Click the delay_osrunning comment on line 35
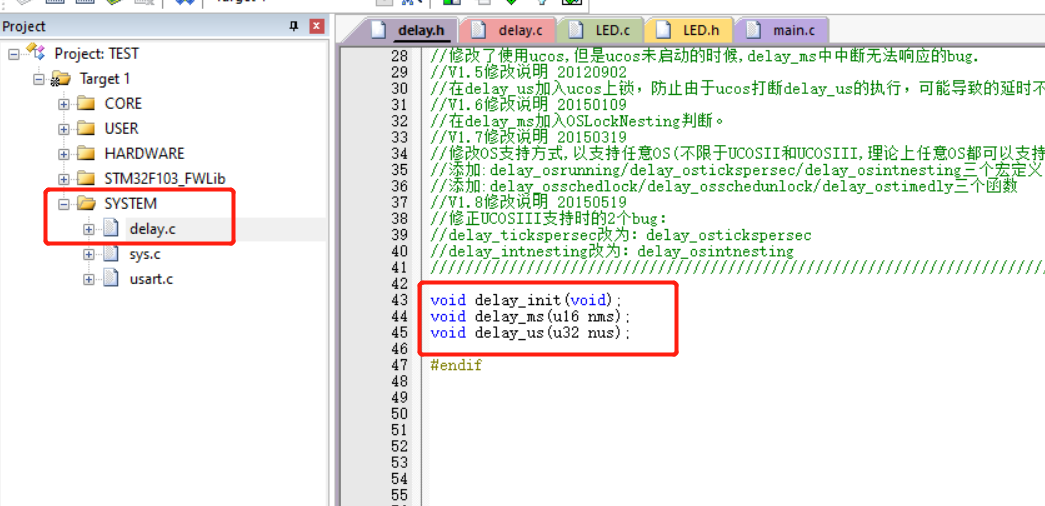The image size is (1045, 506). 736,170
